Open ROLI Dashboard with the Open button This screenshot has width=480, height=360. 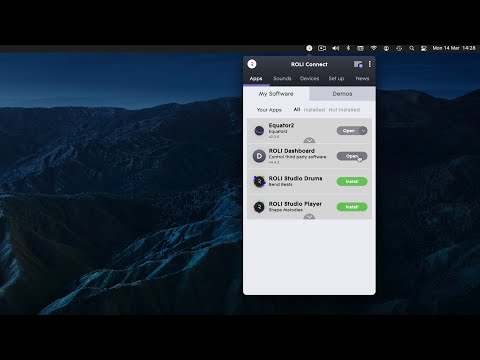[x=352, y=156]
